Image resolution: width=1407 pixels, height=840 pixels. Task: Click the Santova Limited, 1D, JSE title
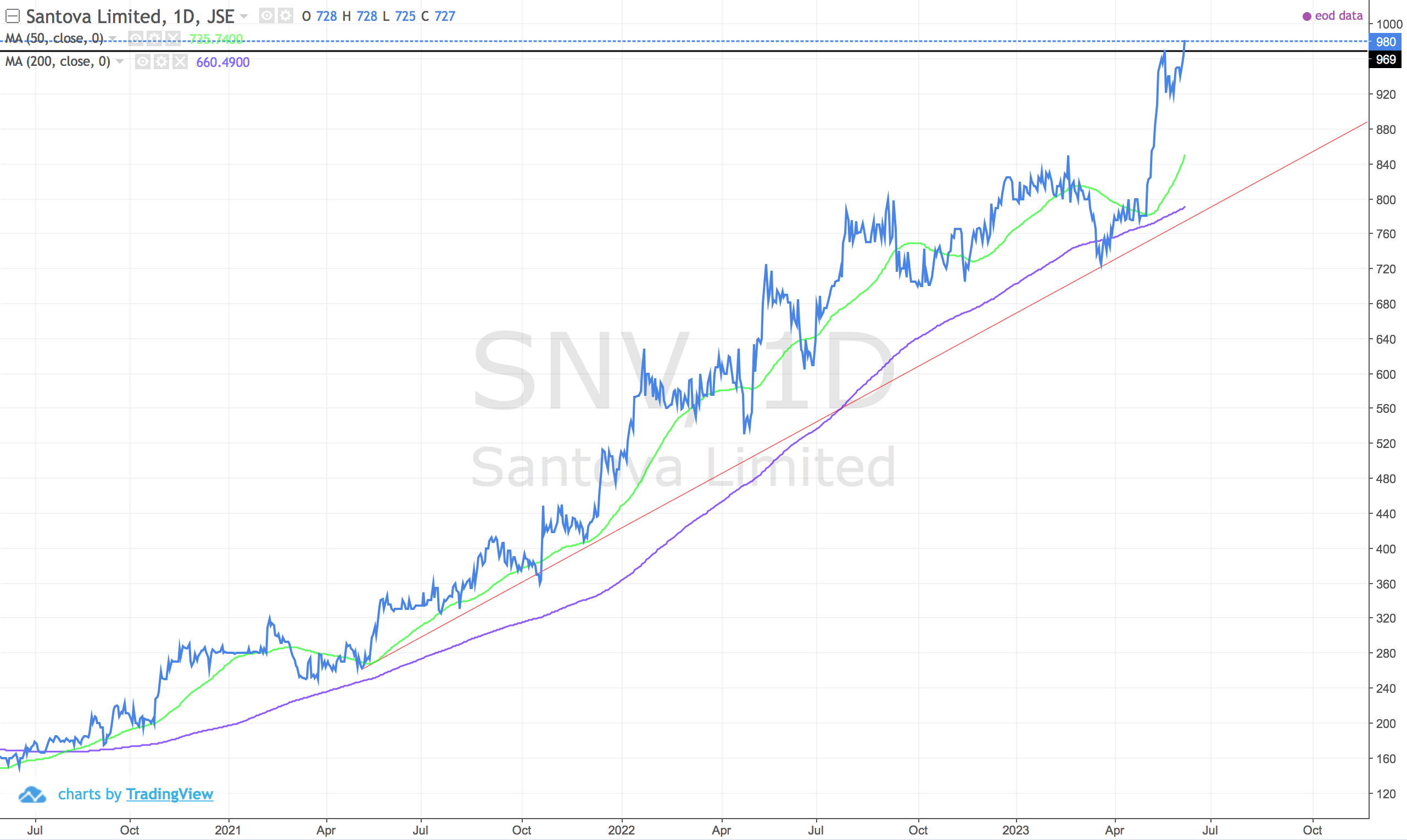[x=130, y=16]
